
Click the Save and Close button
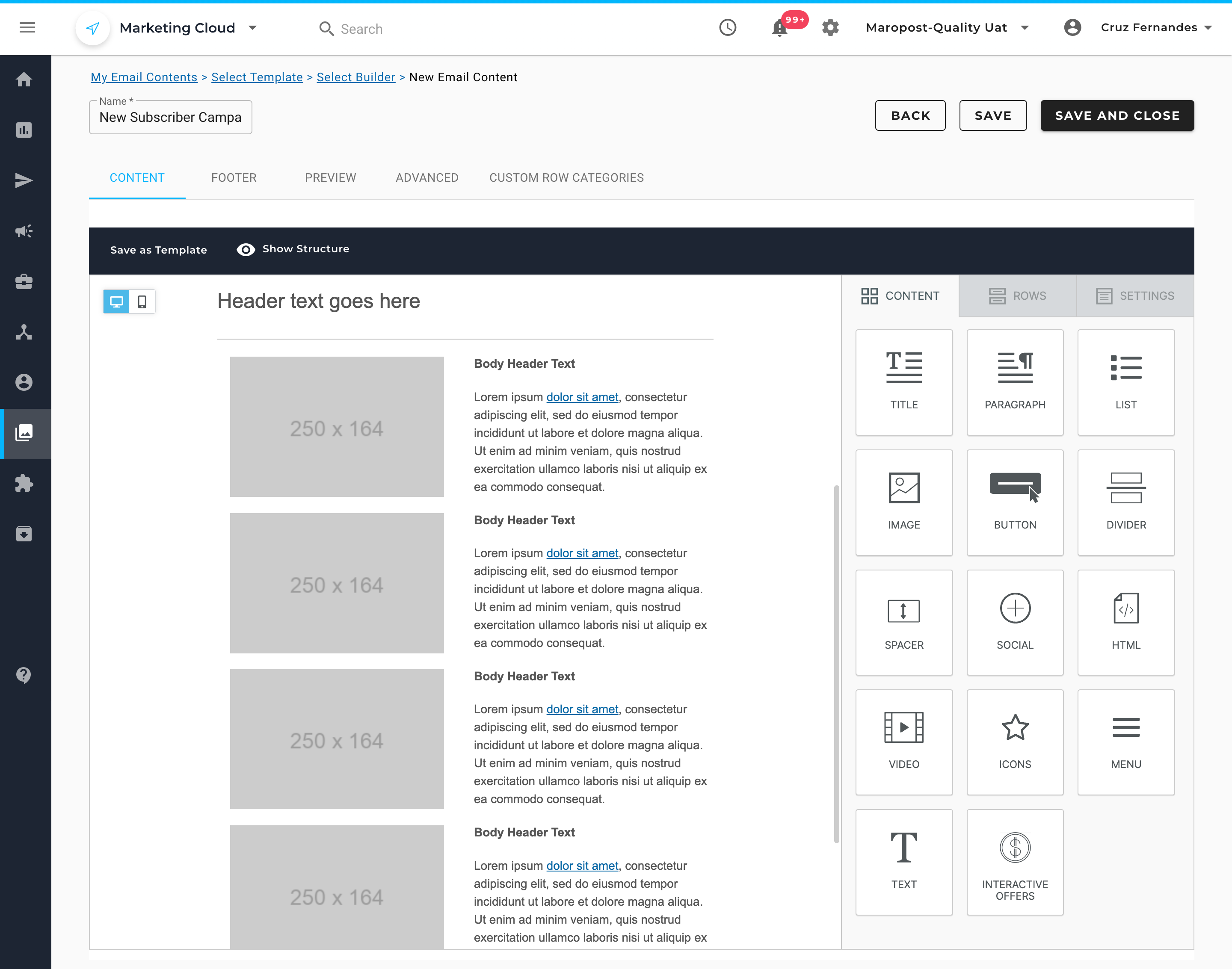1116,116
